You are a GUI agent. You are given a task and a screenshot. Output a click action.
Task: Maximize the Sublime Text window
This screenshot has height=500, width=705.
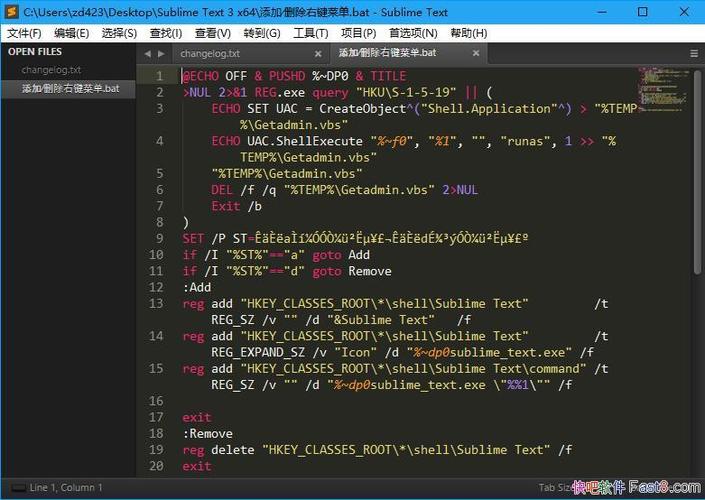pos(643,12)
